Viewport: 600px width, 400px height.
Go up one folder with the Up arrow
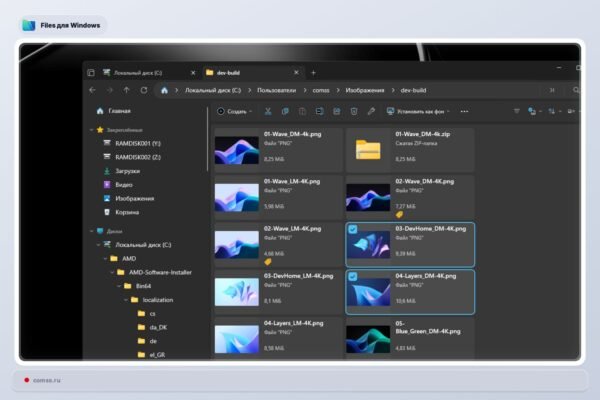(127, 90)
